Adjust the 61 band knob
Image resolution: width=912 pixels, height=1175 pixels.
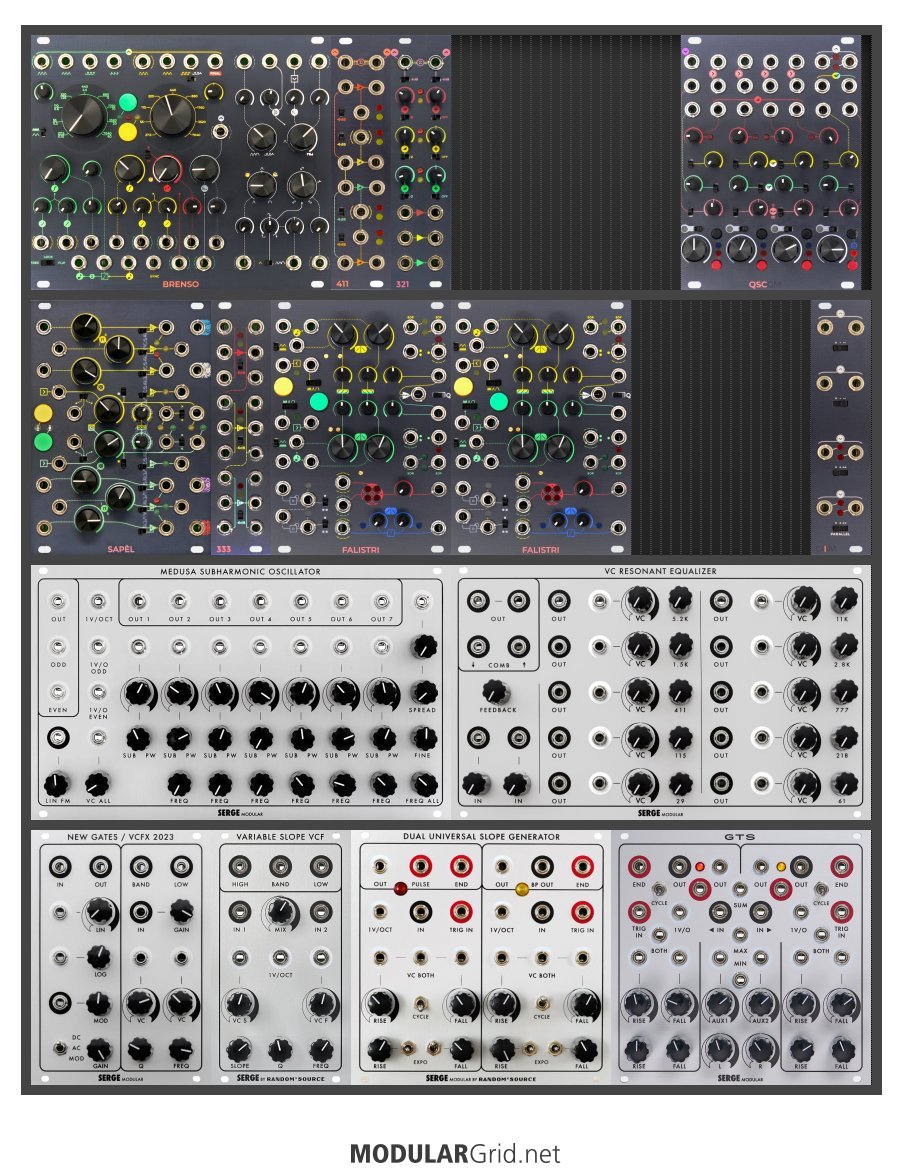point(843,783)
